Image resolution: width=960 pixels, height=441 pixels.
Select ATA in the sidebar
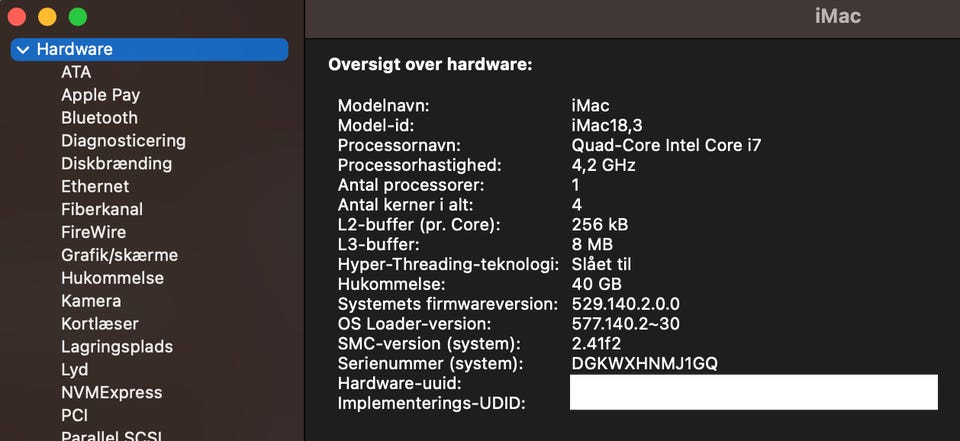click(76, 72)
